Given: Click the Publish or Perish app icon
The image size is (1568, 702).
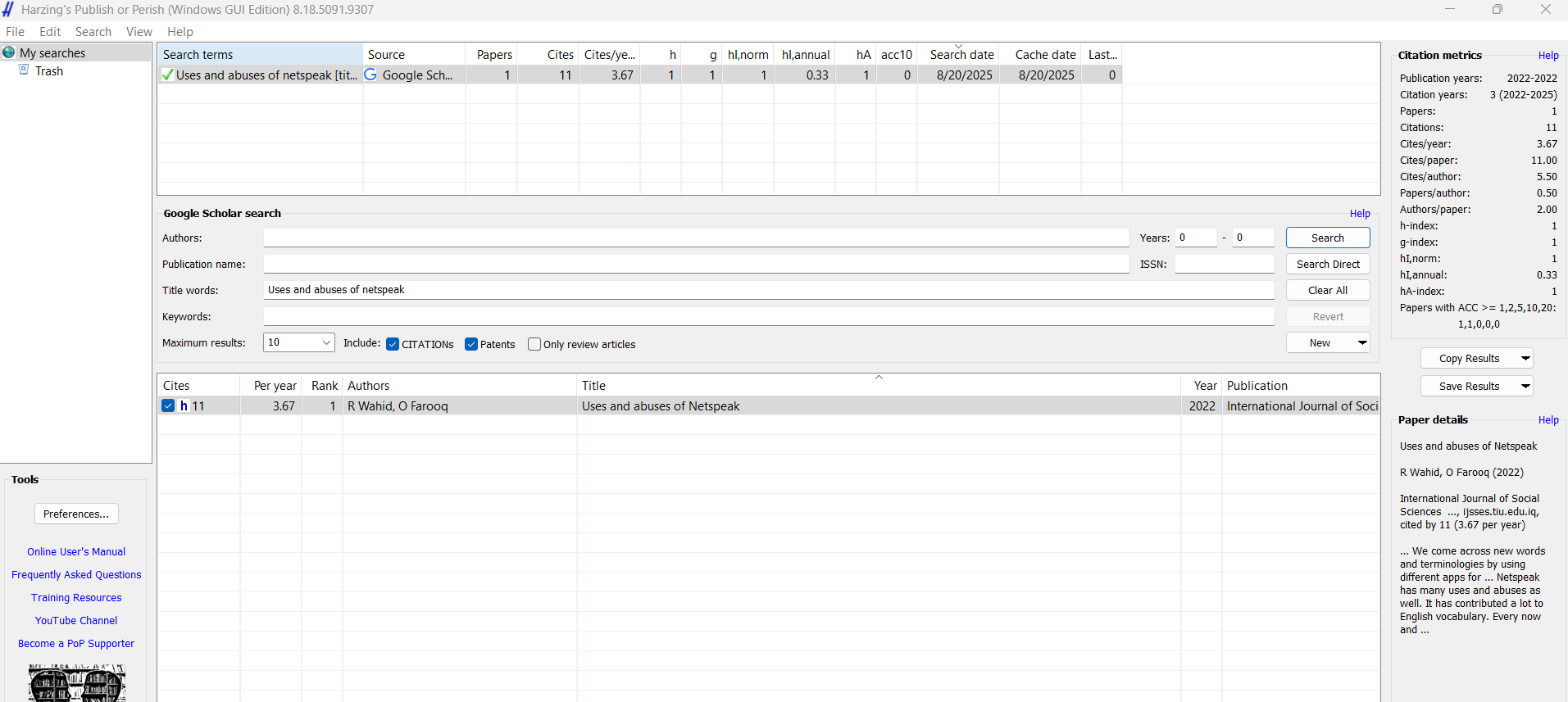Looking at the screenshot, I should coord(8,9).
